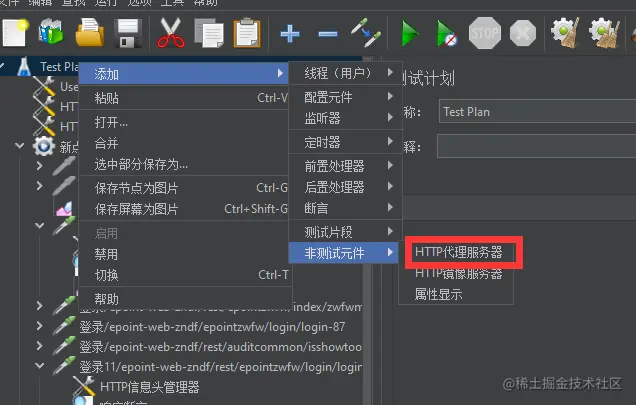Viewport: 636px width, 405px height.
Task: Collapse the 登录11 sampler node
Action: pyautogui.click(x=39, y=366)
